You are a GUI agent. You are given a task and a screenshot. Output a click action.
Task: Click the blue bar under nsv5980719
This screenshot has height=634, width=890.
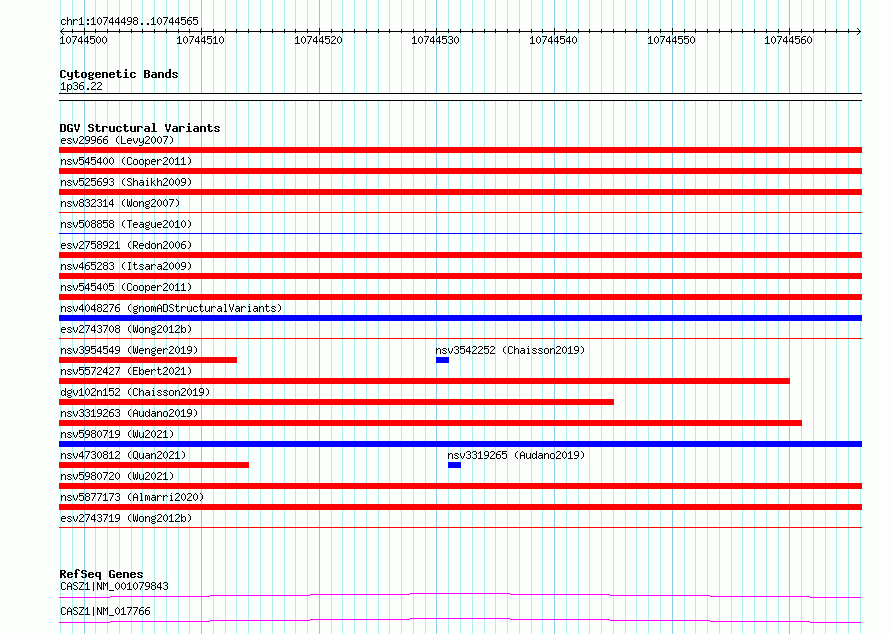tap(460, 444)
